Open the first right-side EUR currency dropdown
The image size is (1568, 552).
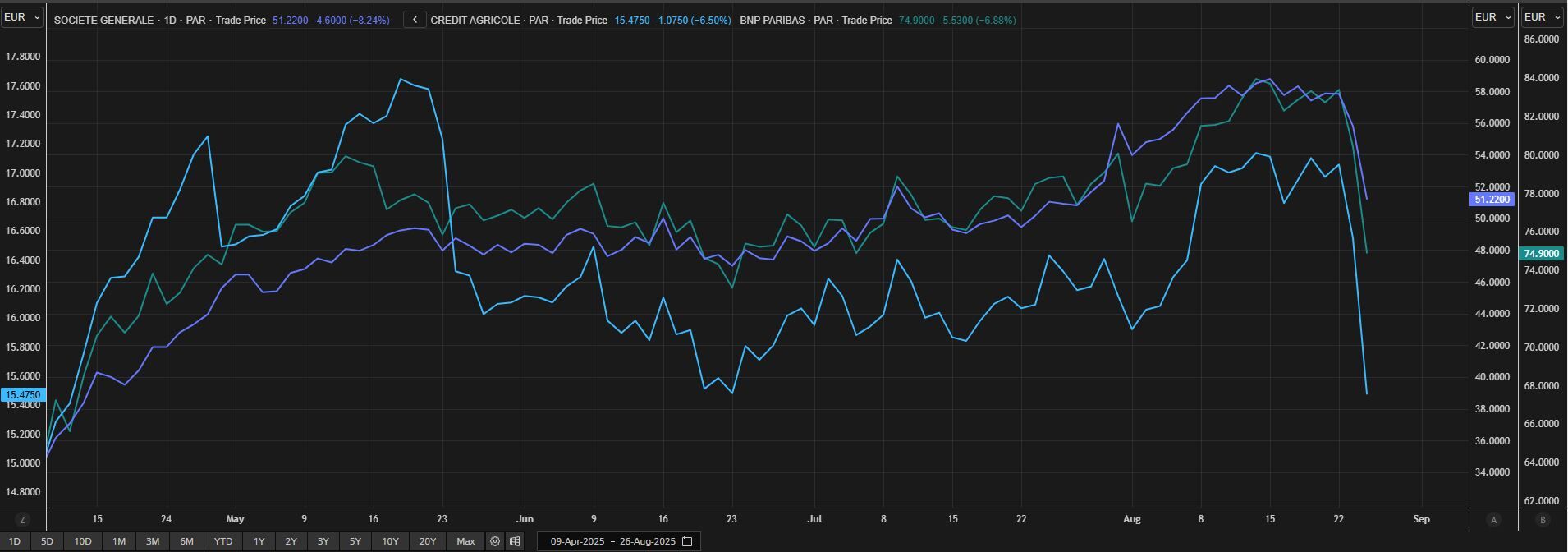(x=1493, y=17)
